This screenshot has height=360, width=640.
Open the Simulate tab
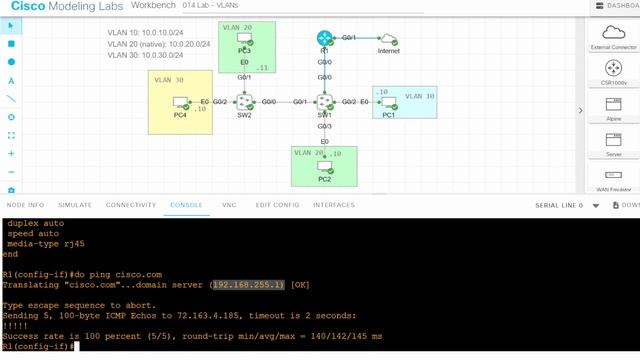[x=75, y=205]
